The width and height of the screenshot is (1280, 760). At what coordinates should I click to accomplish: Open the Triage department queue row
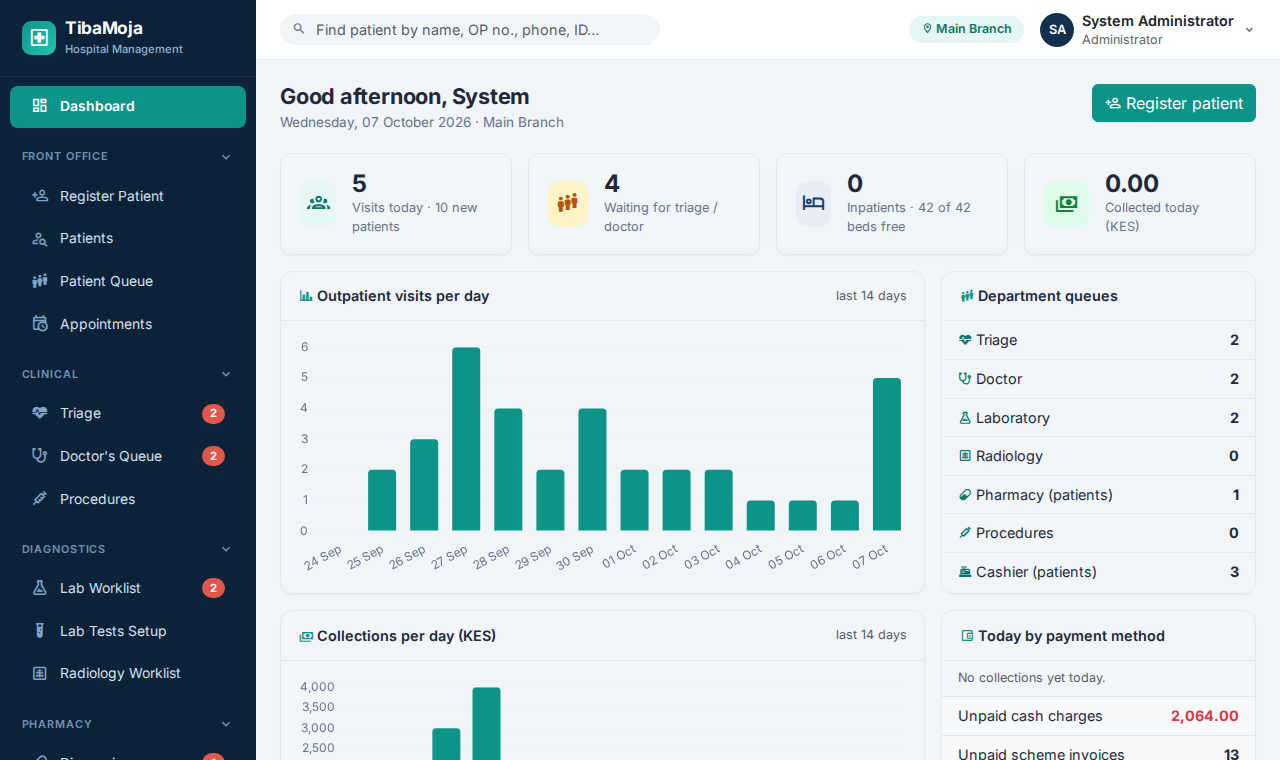1098,340
